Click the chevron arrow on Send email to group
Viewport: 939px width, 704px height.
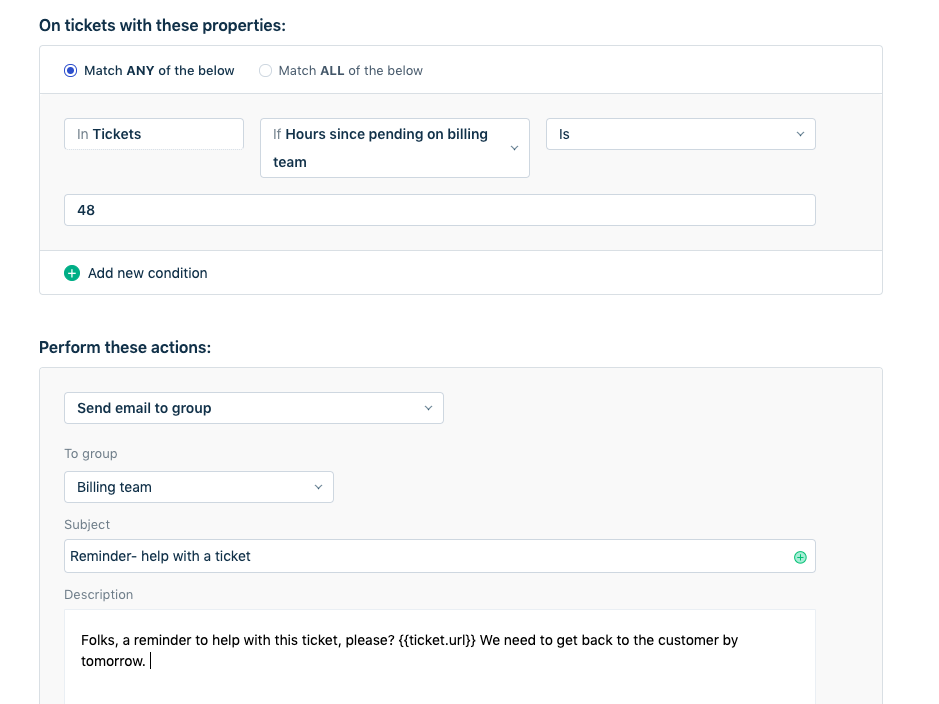coord(428,408)
